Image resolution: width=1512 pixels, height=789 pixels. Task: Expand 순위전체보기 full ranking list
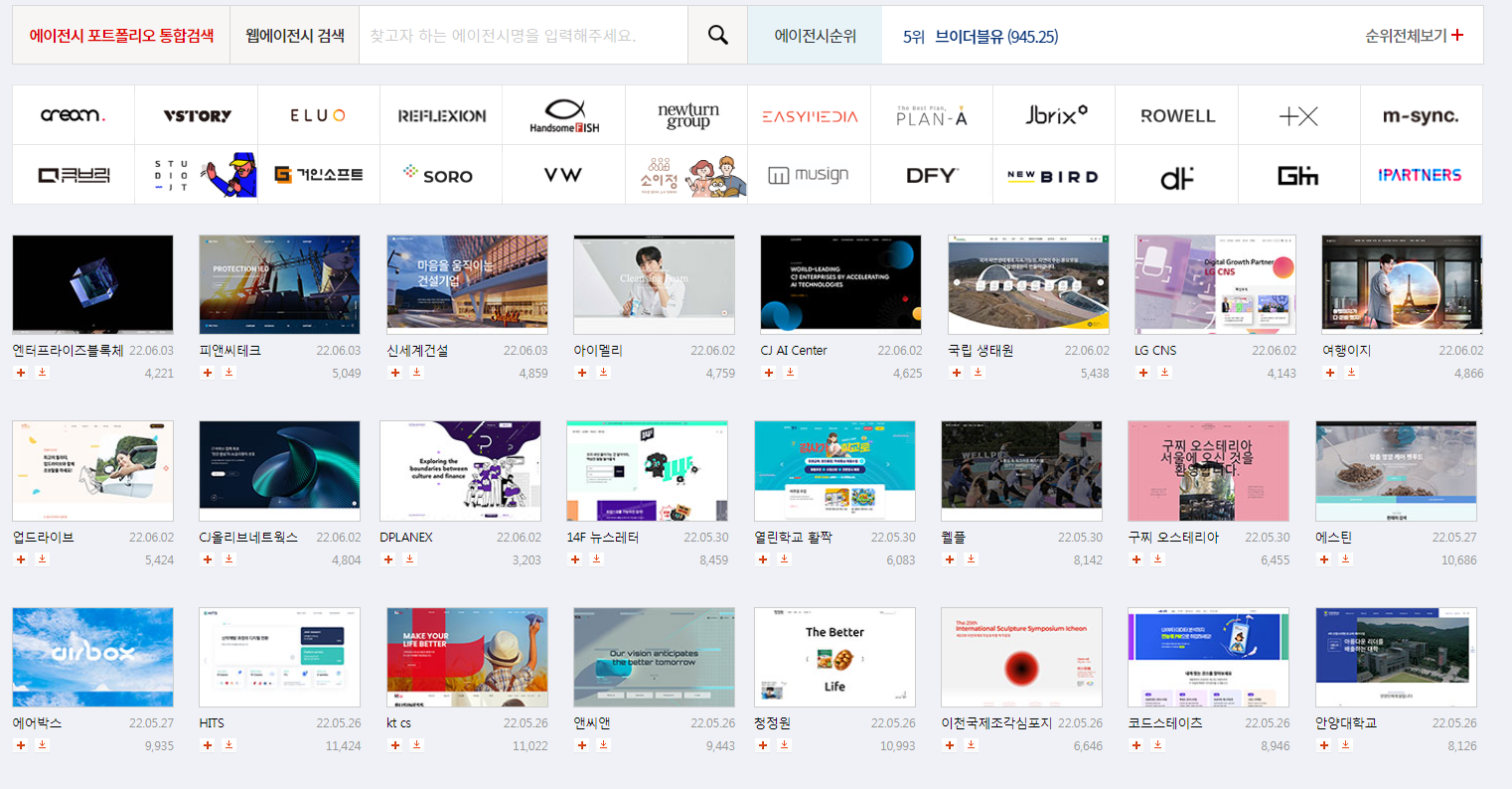1414,36
